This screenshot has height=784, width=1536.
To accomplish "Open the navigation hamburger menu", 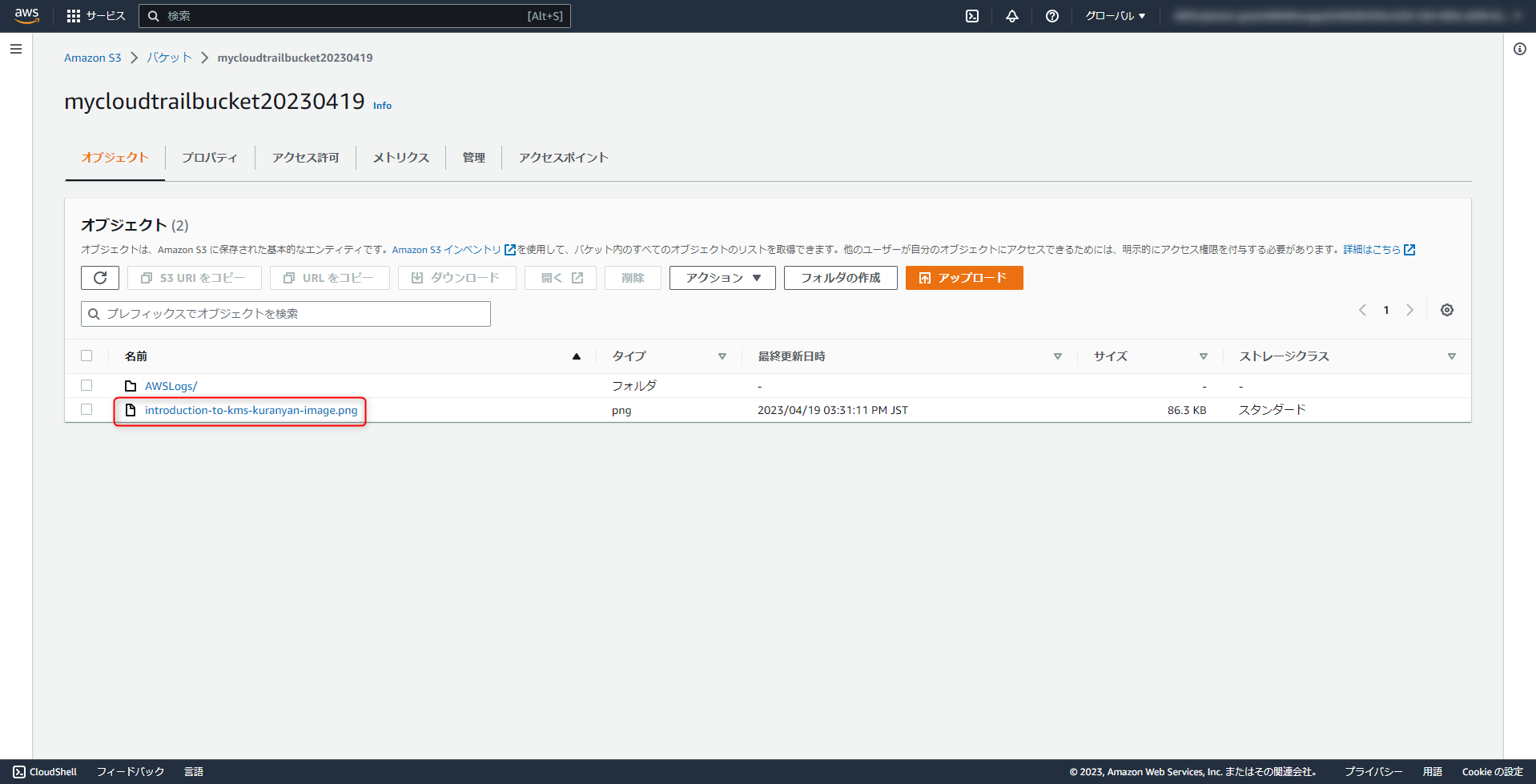I will (15, 49).
